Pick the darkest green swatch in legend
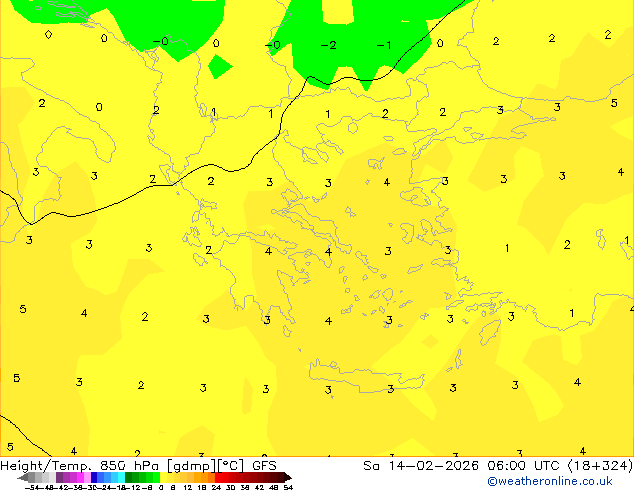 (128, 478)
